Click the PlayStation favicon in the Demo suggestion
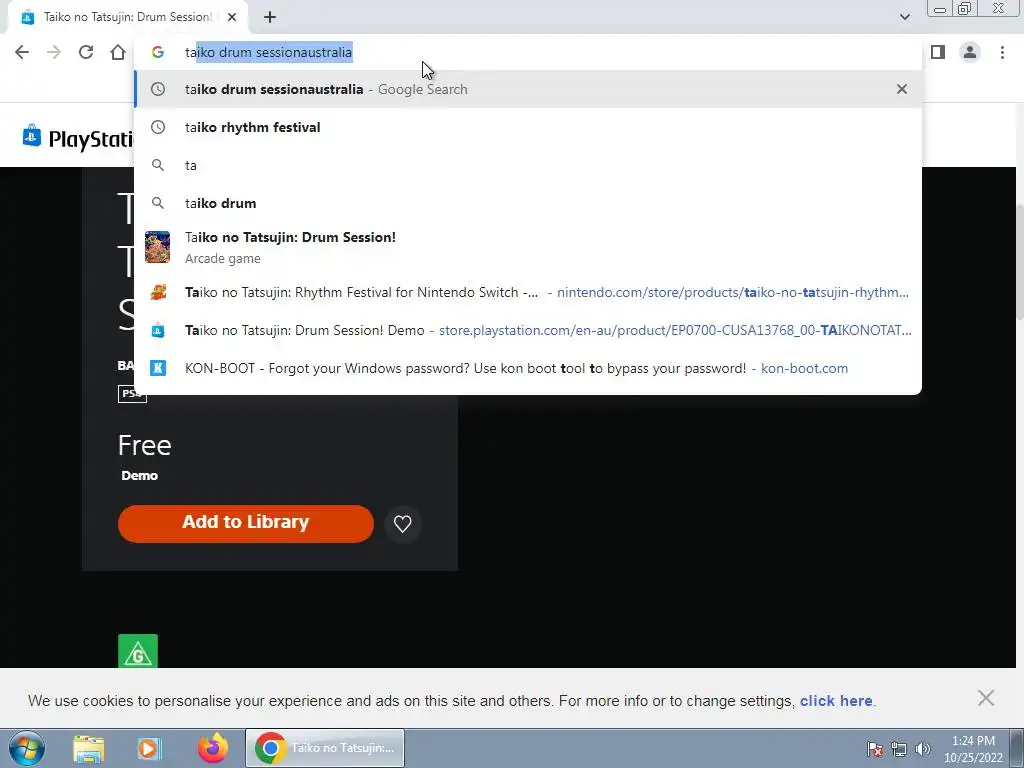 (158, 330)
